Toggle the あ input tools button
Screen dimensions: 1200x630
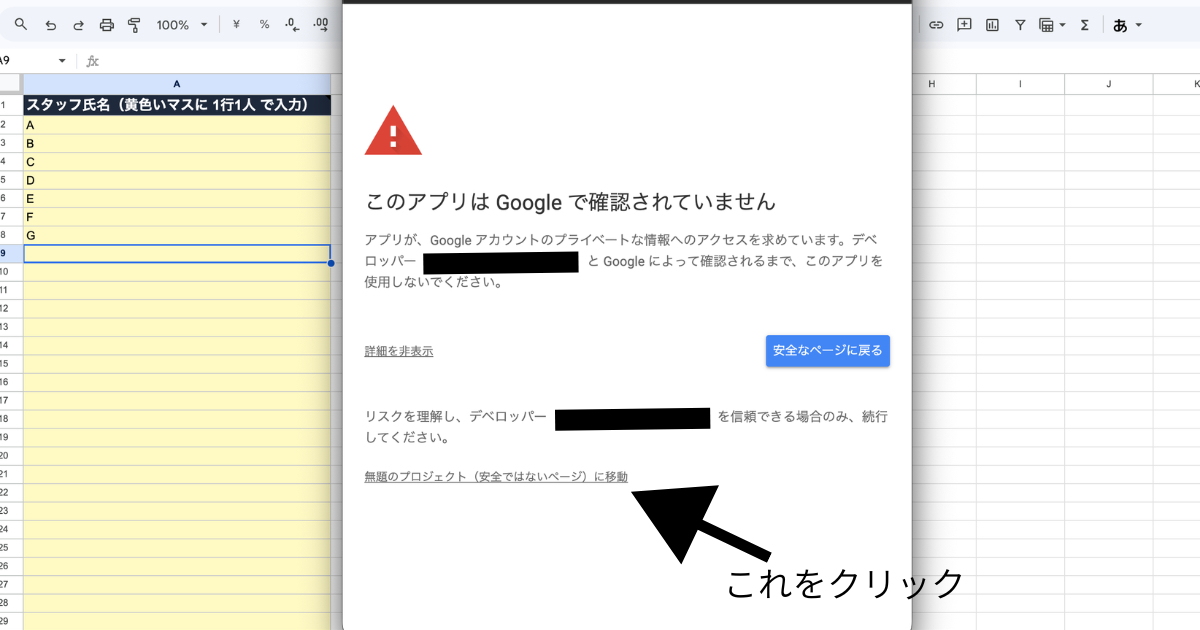pos(1120,25)
